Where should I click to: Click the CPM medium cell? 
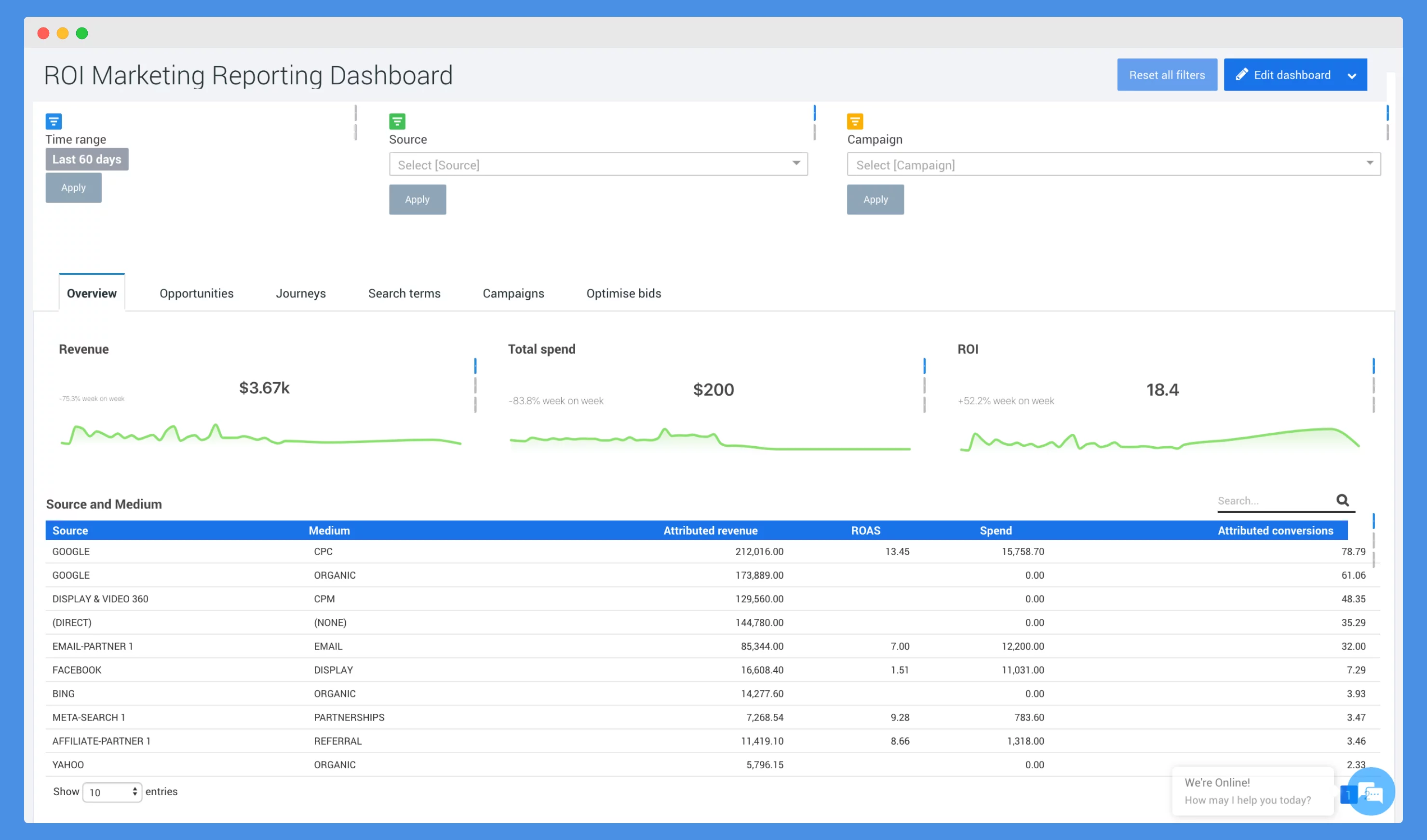(324, 599)
